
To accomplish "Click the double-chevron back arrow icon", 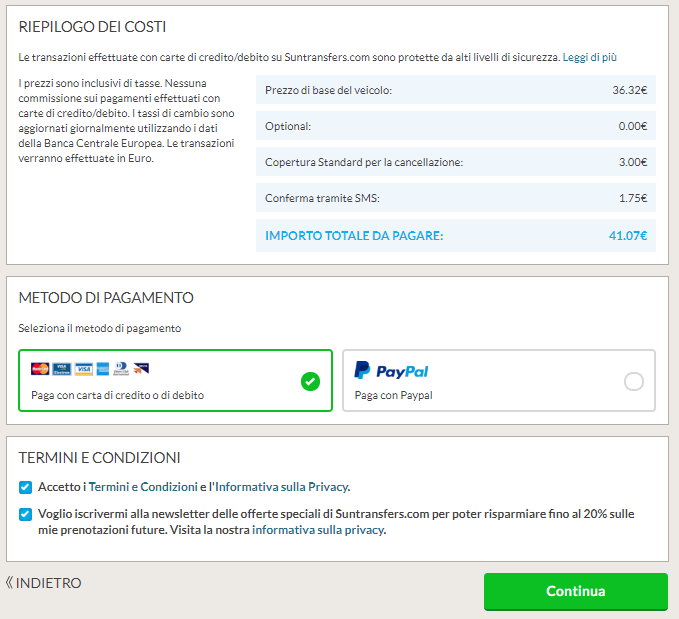I will click(x=10, y=583).
